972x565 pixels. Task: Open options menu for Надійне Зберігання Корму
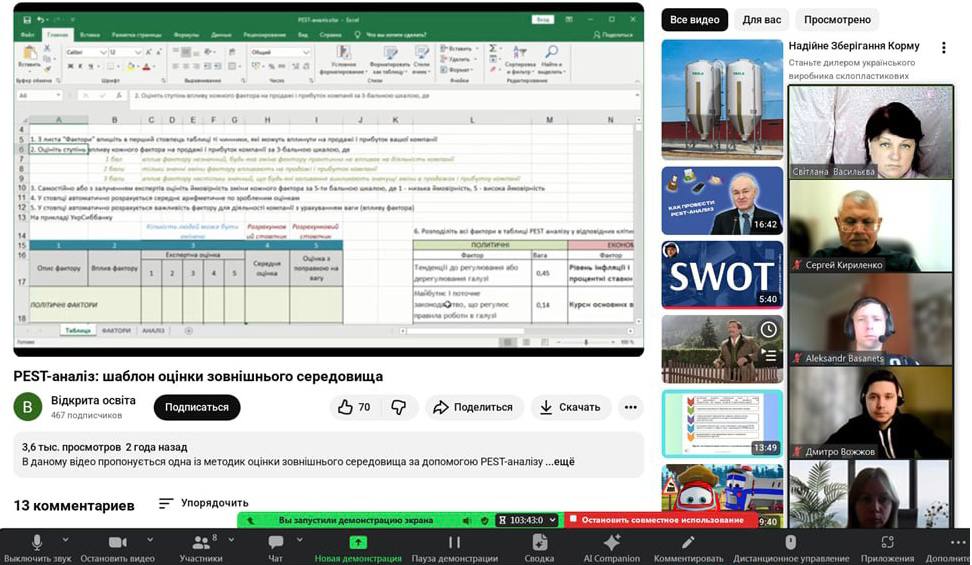coord(943,48)
